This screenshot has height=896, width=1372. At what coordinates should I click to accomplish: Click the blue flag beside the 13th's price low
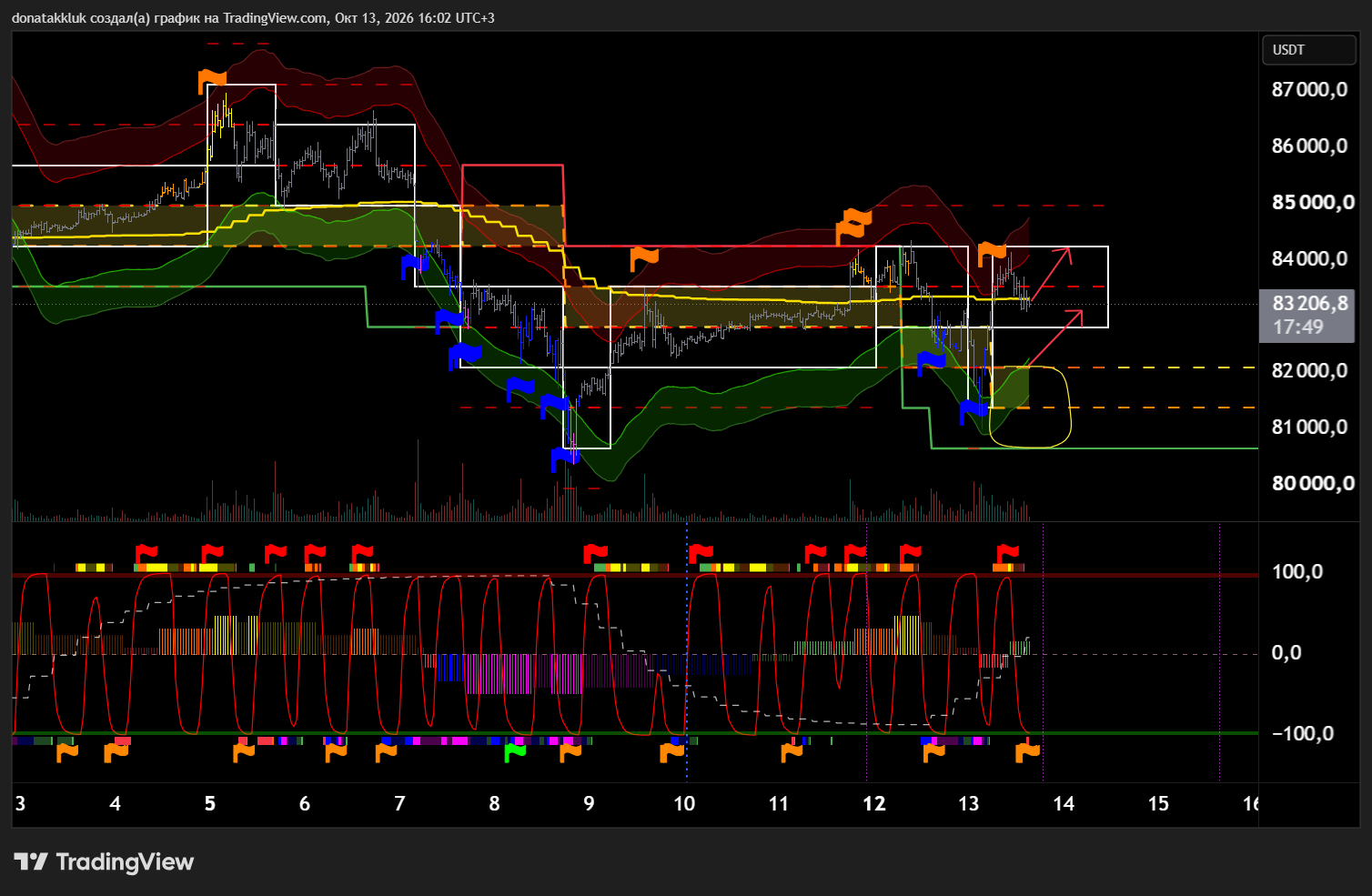(x=974, y=412)
